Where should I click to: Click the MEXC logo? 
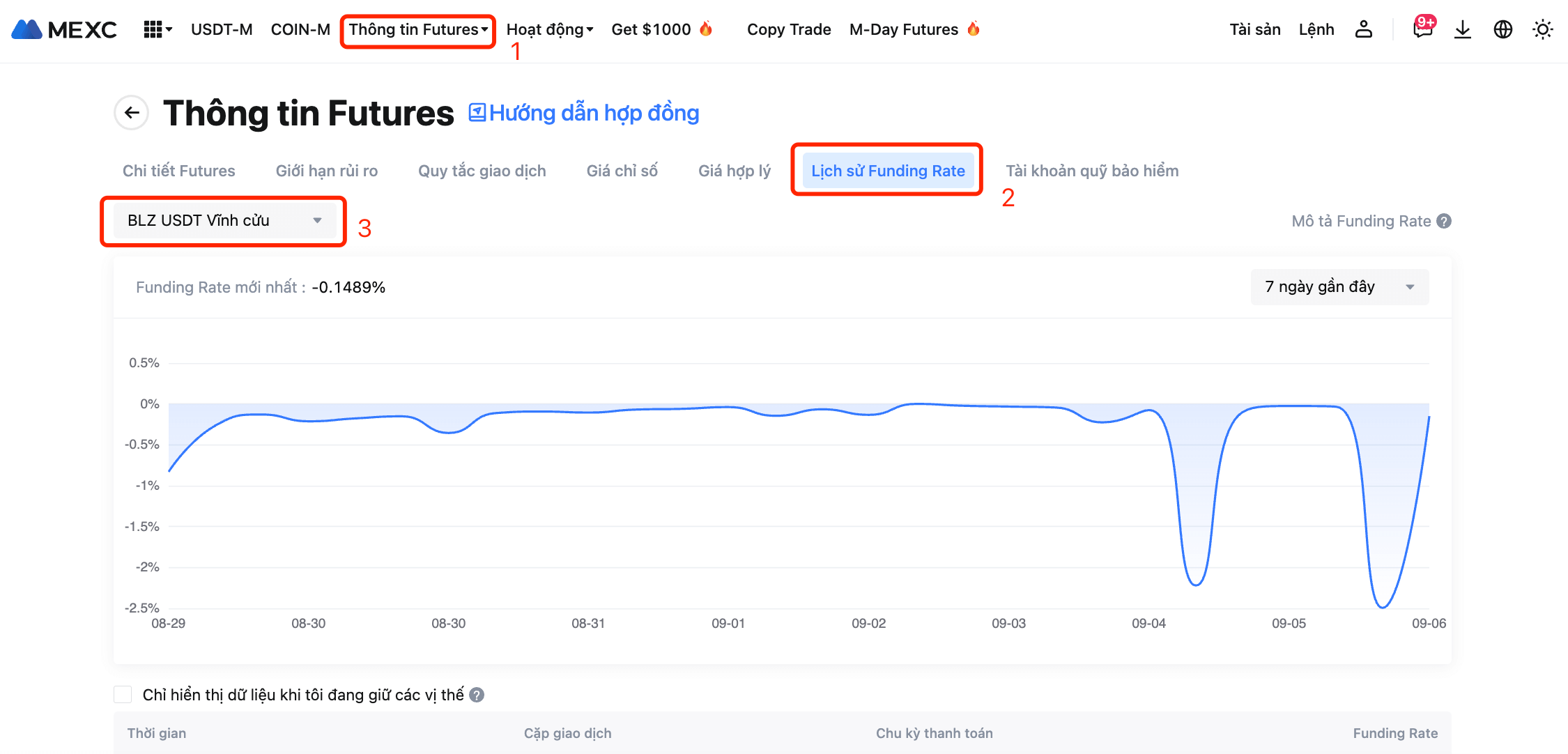click(64, 29)
